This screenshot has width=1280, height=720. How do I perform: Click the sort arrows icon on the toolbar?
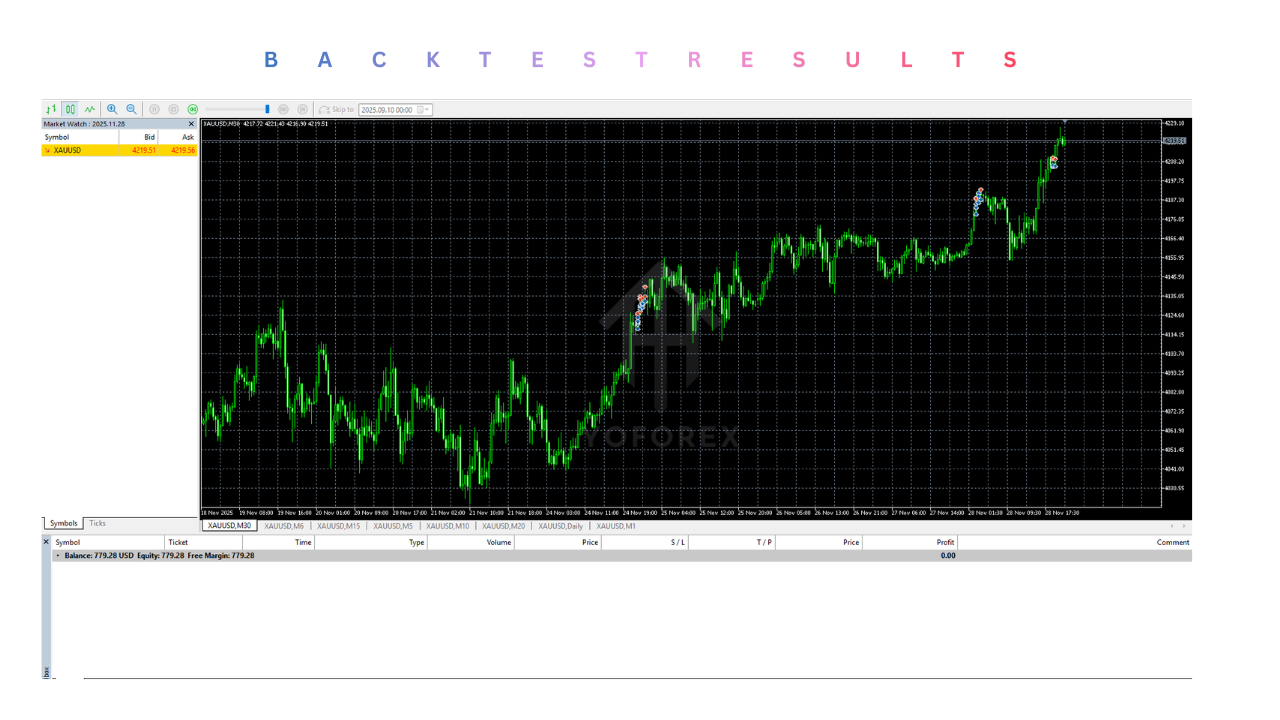(51, 109)
